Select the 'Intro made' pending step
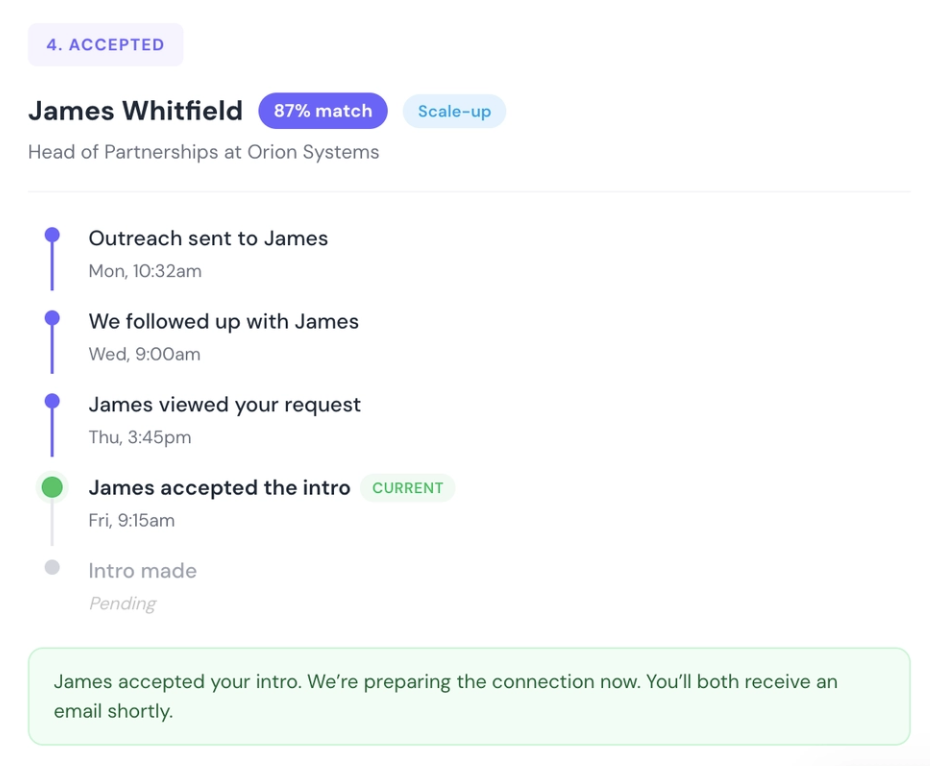 pos(142,571)
